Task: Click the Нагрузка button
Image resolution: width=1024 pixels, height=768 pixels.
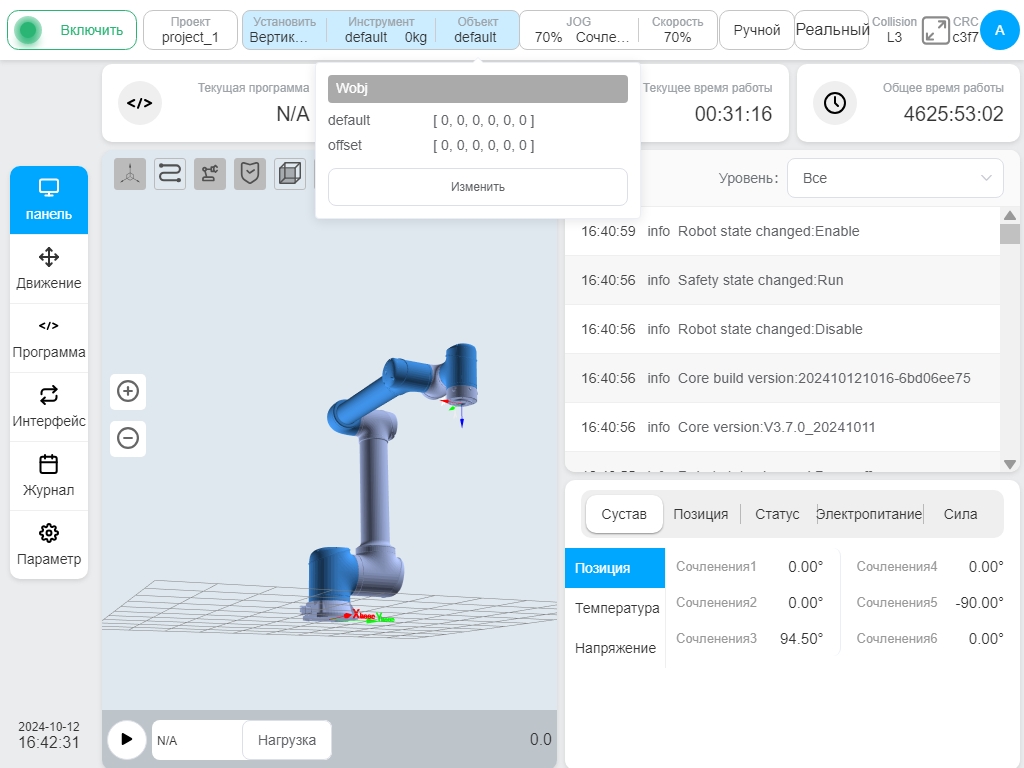Action: pyautogui.click(x=287, y=740)
